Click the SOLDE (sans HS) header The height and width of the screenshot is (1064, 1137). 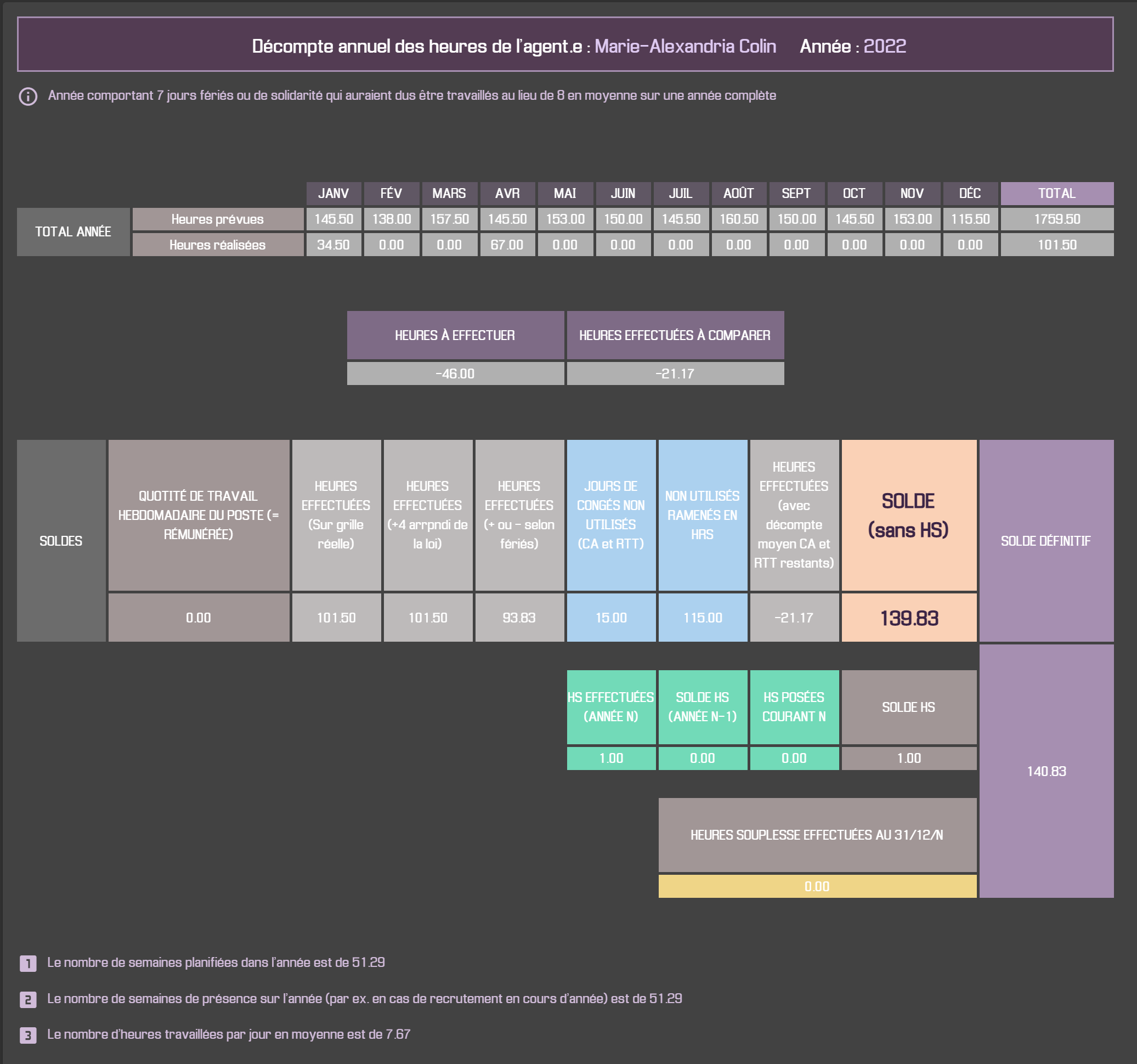click(909, 515)
